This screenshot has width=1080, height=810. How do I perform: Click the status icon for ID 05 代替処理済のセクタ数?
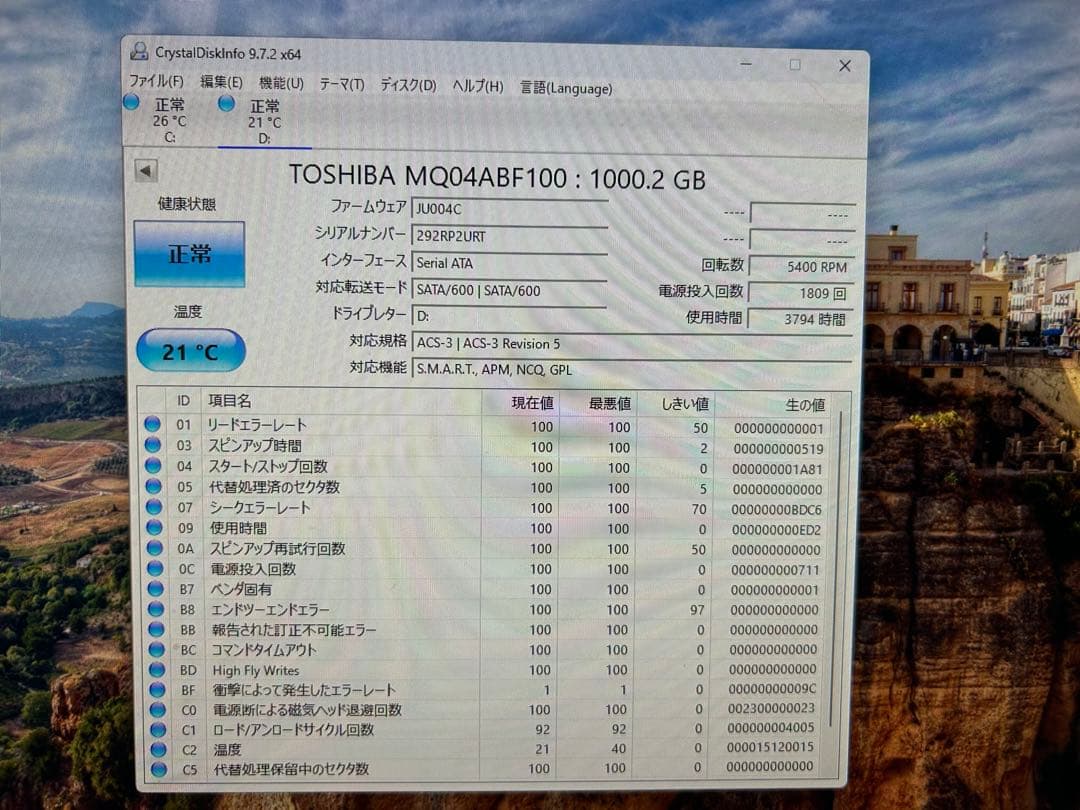[x=154, y=486]
